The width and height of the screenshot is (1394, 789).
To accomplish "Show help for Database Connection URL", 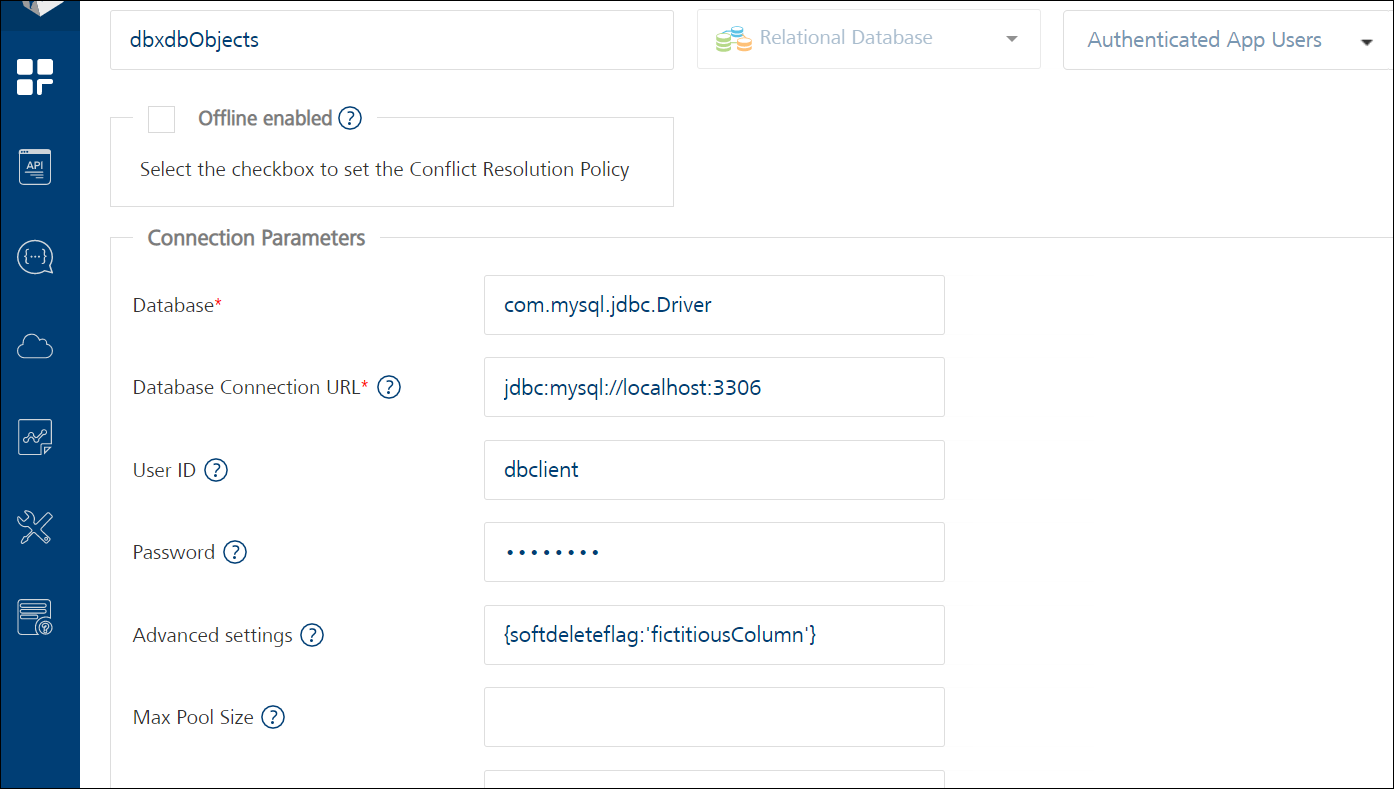I will point(388,387).
